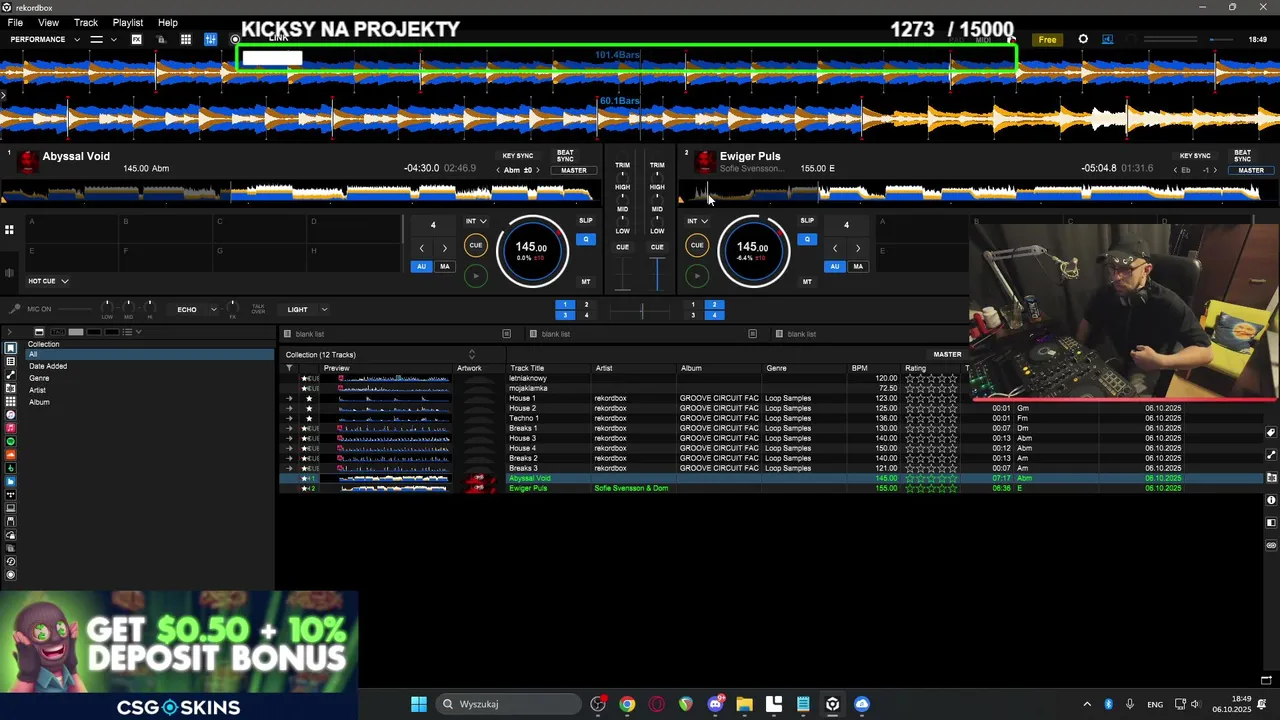
Task: Open the SoundCloud icon in browser sidebar
Action: (11, 454)
